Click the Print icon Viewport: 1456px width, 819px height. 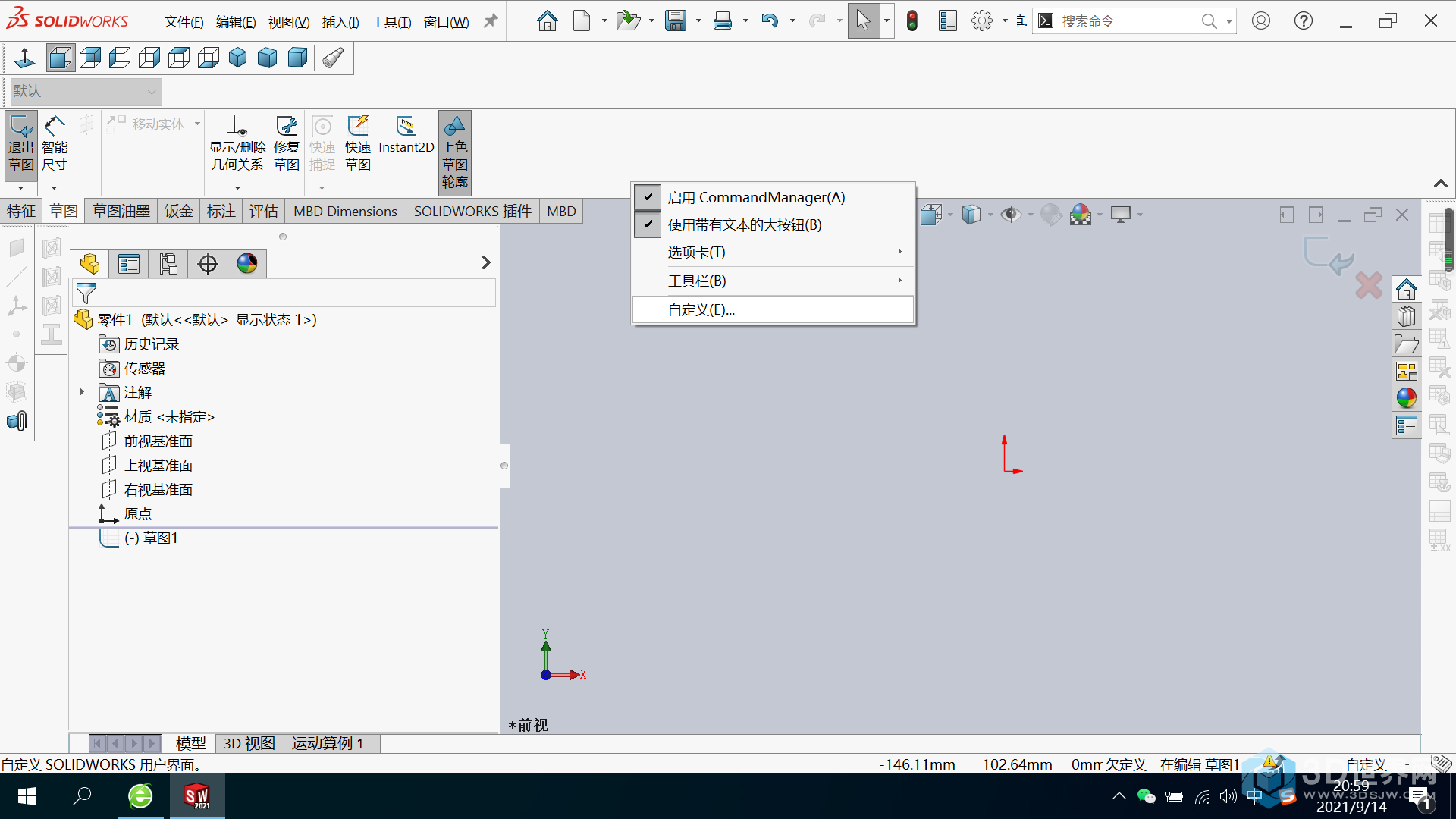pyautogui.click(x=723, y=20)
